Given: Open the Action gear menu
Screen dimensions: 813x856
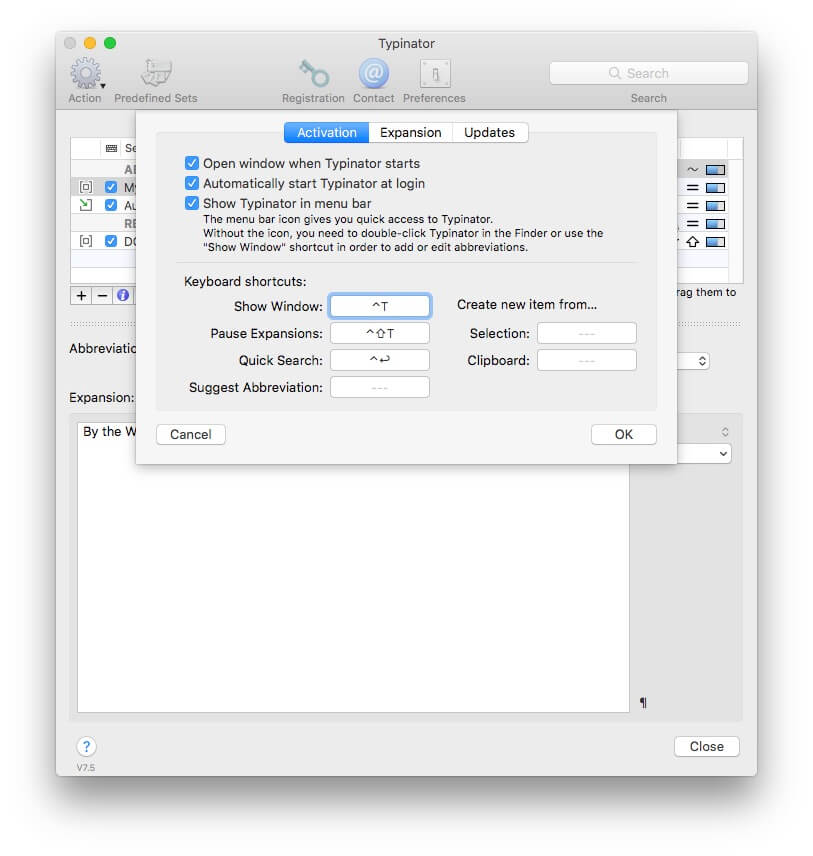Looking at the screenshot, I should (85, 75).
